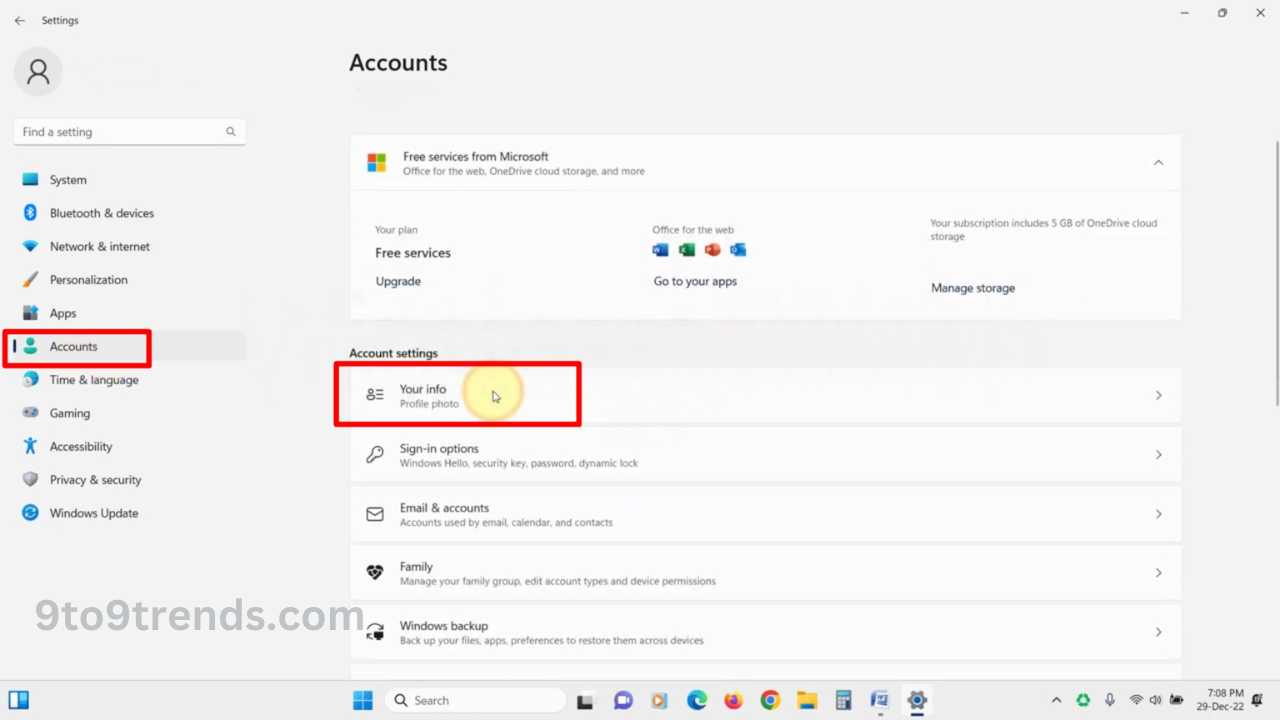Click the envelope icon beside Email & accounts
This screenshot has width=1280, height=720.
(375, 514)
